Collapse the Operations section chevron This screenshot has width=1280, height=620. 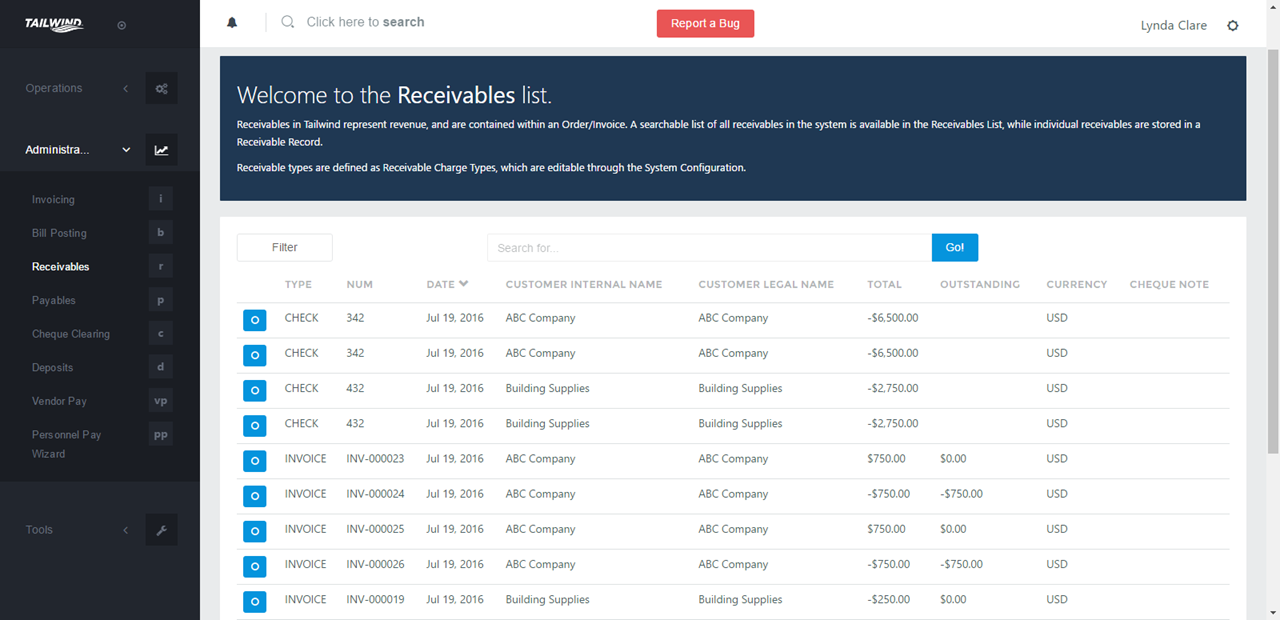coord(125,88)
